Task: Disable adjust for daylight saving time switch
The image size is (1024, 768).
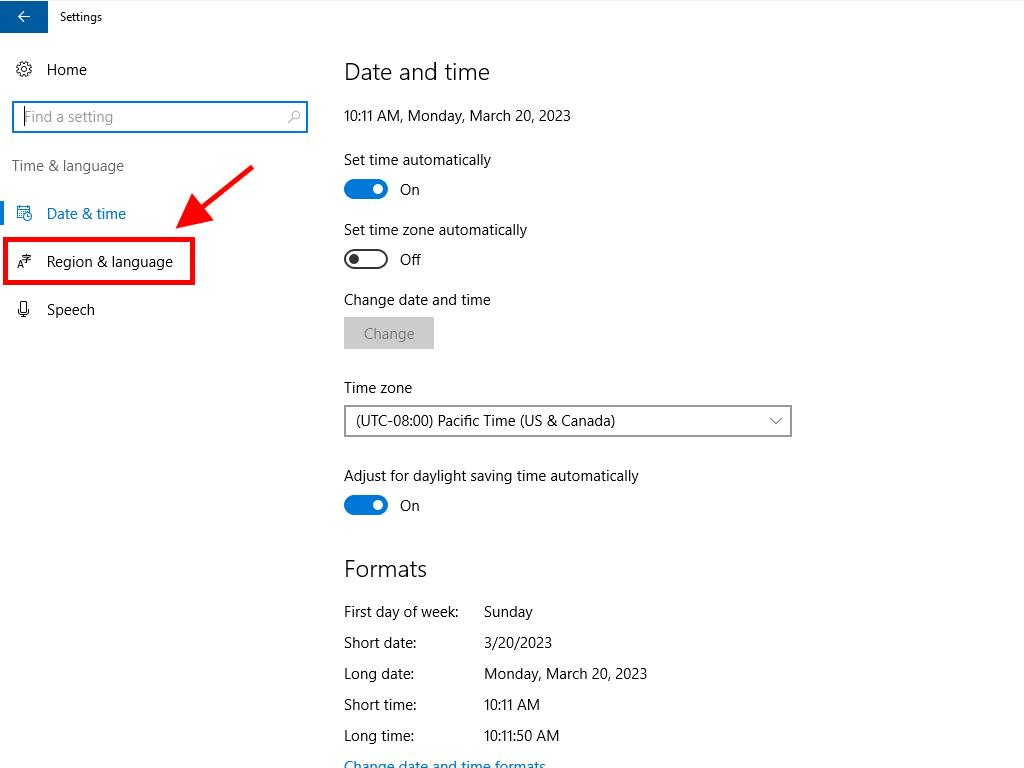Action: [x=366, y=505]
